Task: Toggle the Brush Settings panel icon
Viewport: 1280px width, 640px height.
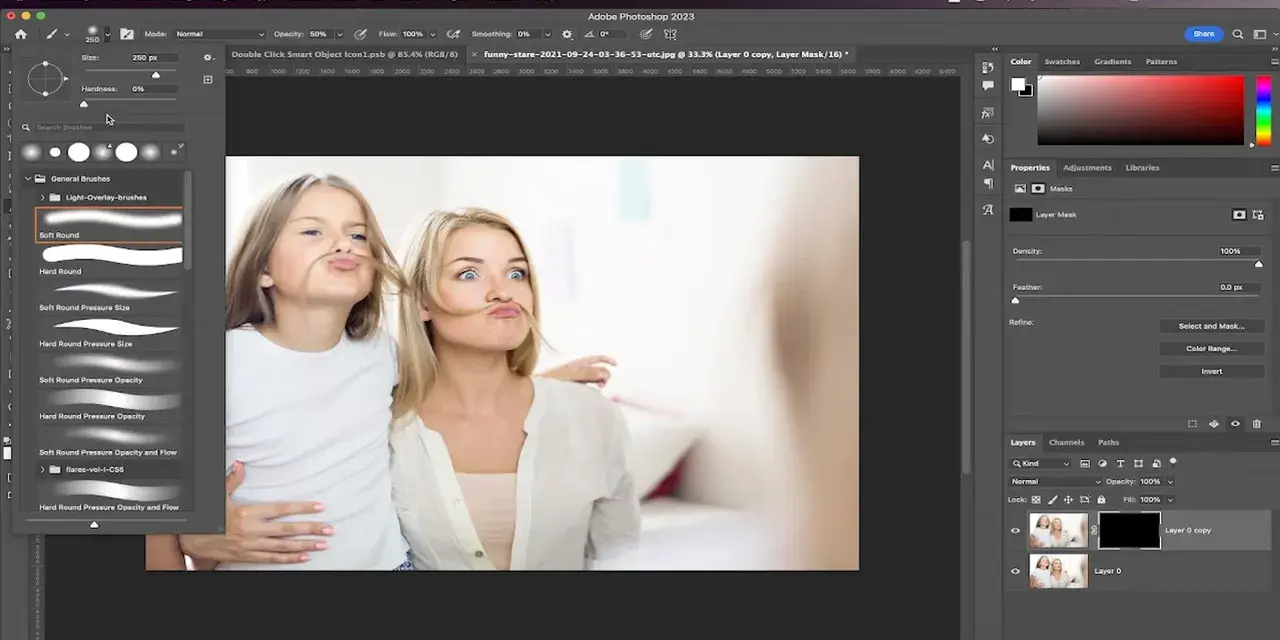Action: 127,34
